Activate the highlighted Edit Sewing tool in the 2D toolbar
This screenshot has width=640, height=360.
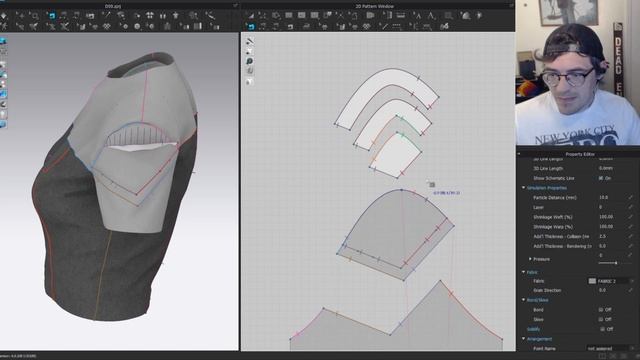(251, 27)
